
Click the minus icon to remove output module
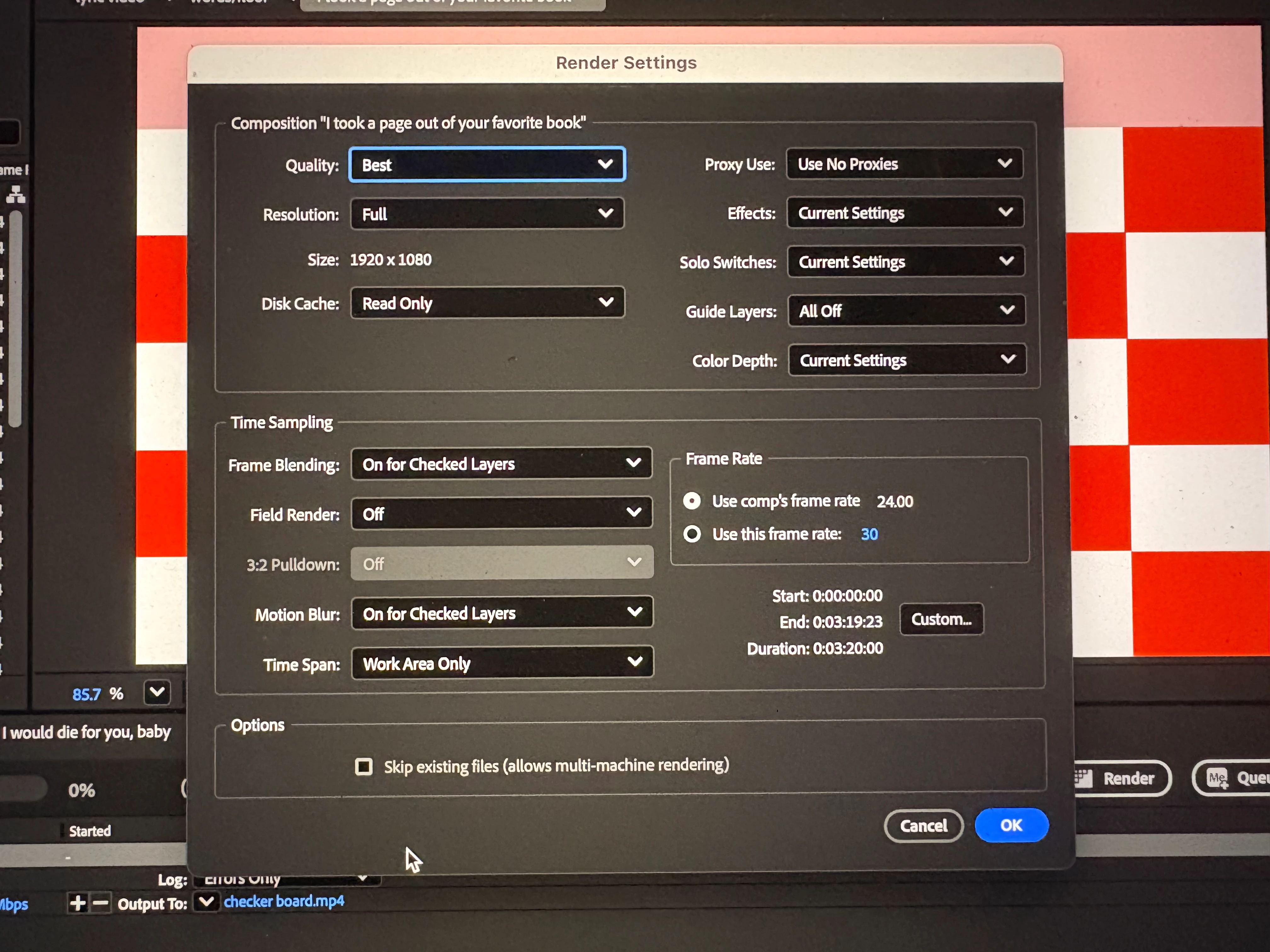100,903
